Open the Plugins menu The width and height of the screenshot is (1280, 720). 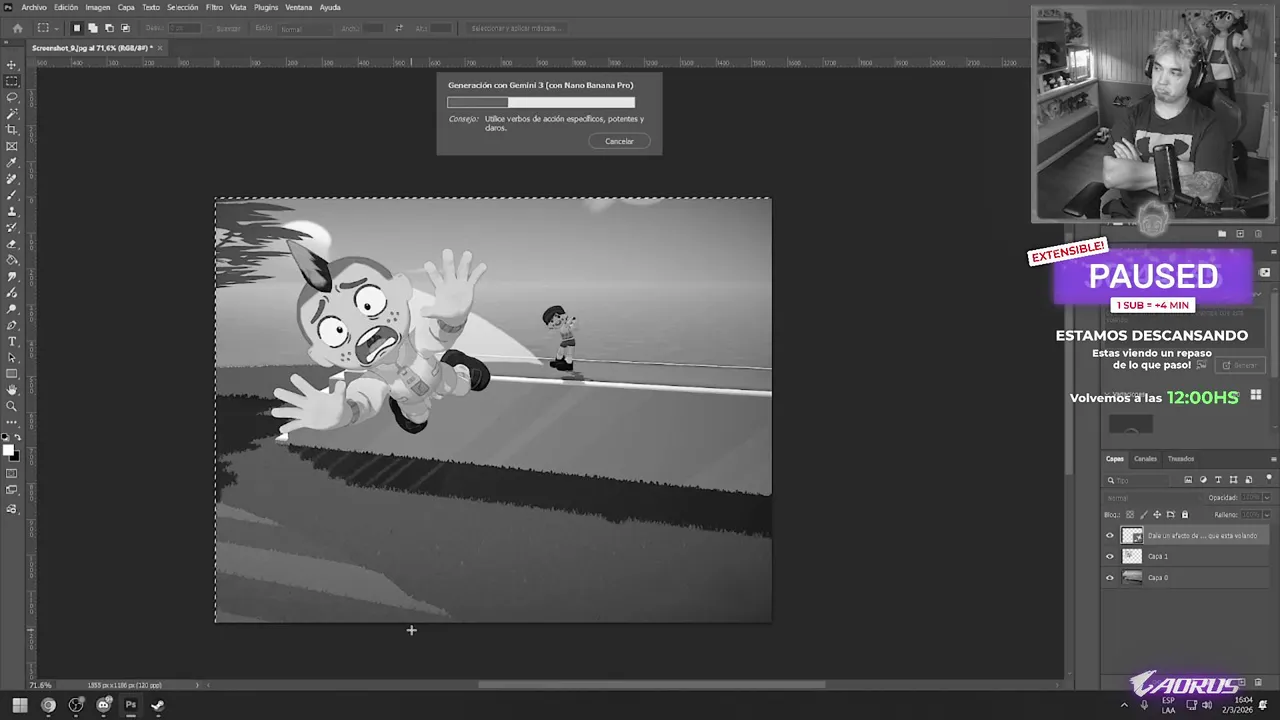[x=266, y=7]
